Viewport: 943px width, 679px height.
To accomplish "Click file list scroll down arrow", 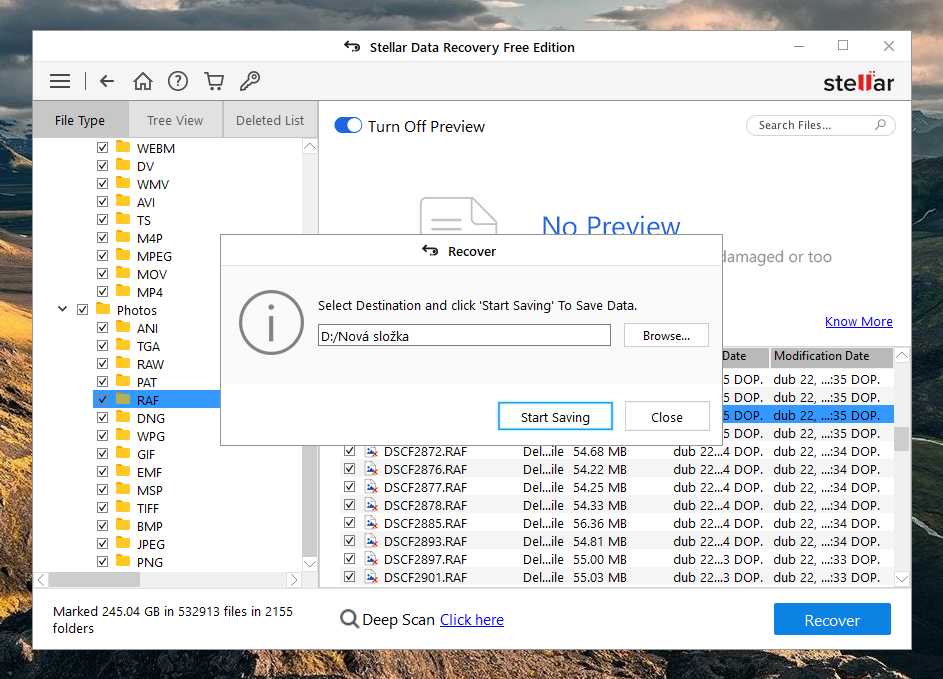I will pyautogui.click(x=902, y=579).
